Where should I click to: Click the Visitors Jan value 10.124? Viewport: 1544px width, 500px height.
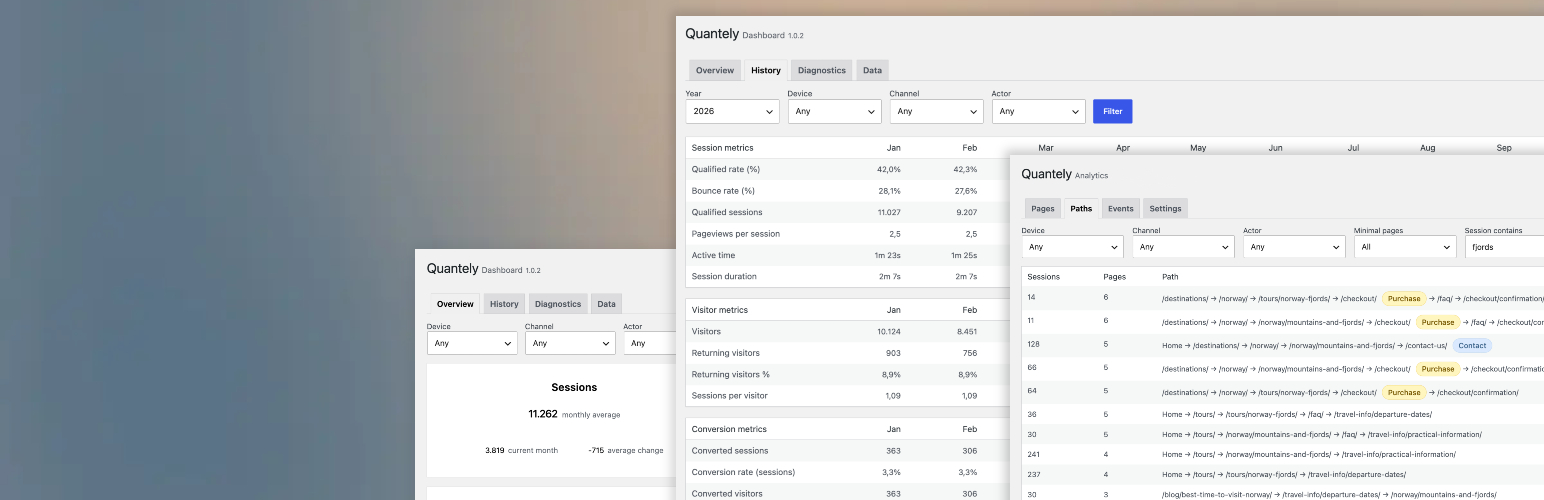[x=889, y=331]
